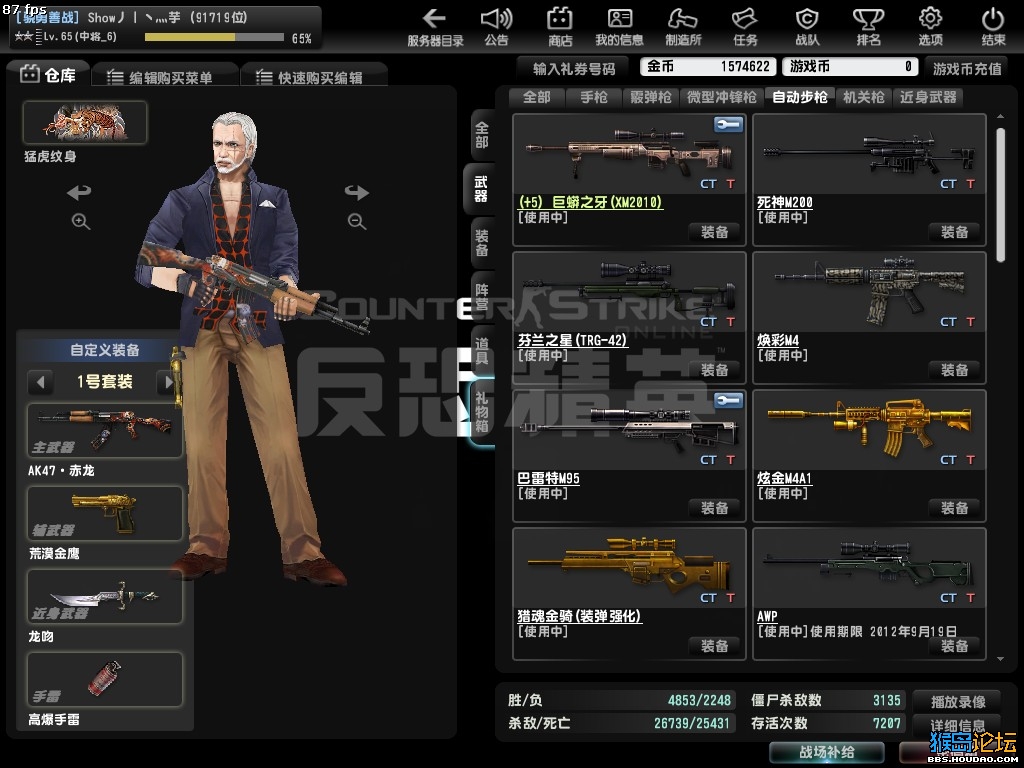Click 装备 button for 炫金M4A1
This screenshot has width=1024, height=768.
point(954,508)
